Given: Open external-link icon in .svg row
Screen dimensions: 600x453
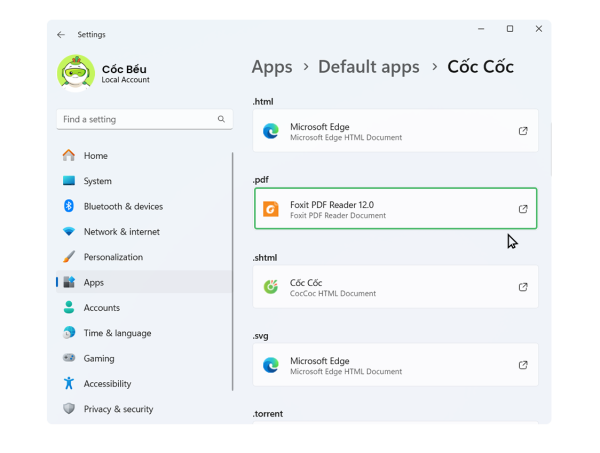Looking at the screenshot, I should click(523, 365).
